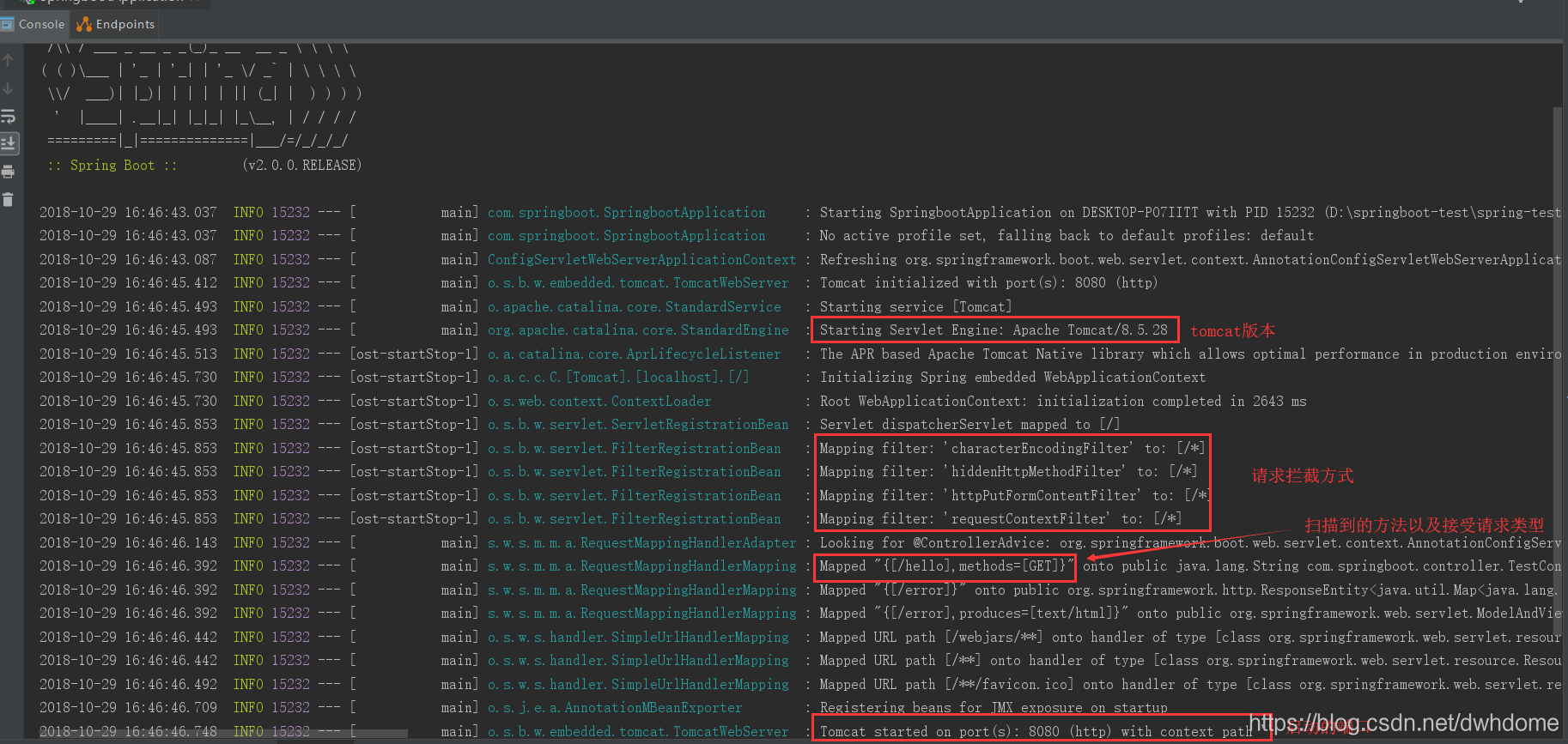Click 'o.a.c.c.C.[Tomcat].[localhost].[/]' logger name
Viewport: 1568px width, 744px height.
(x=618, y=377)
